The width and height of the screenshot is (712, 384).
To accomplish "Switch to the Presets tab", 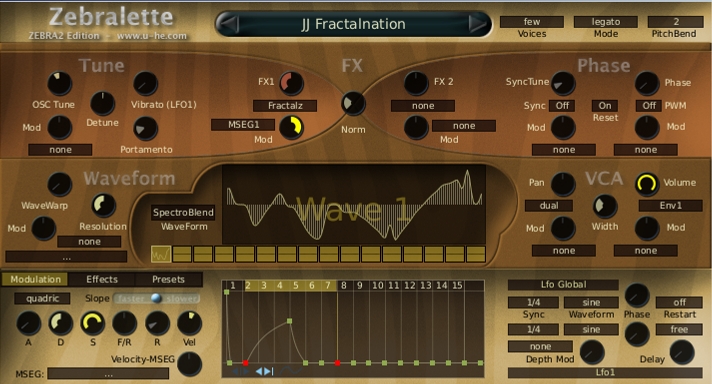I will point(168,279).
